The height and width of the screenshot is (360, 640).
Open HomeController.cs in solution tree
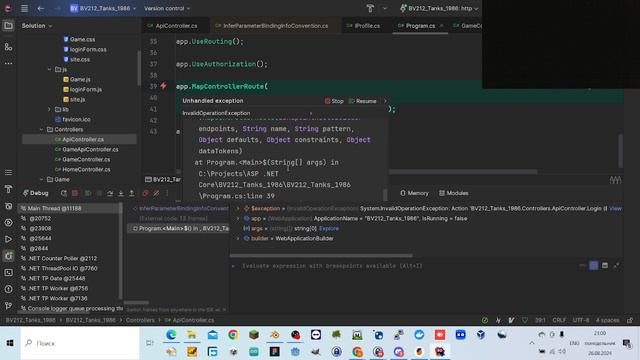pos(82,169)
